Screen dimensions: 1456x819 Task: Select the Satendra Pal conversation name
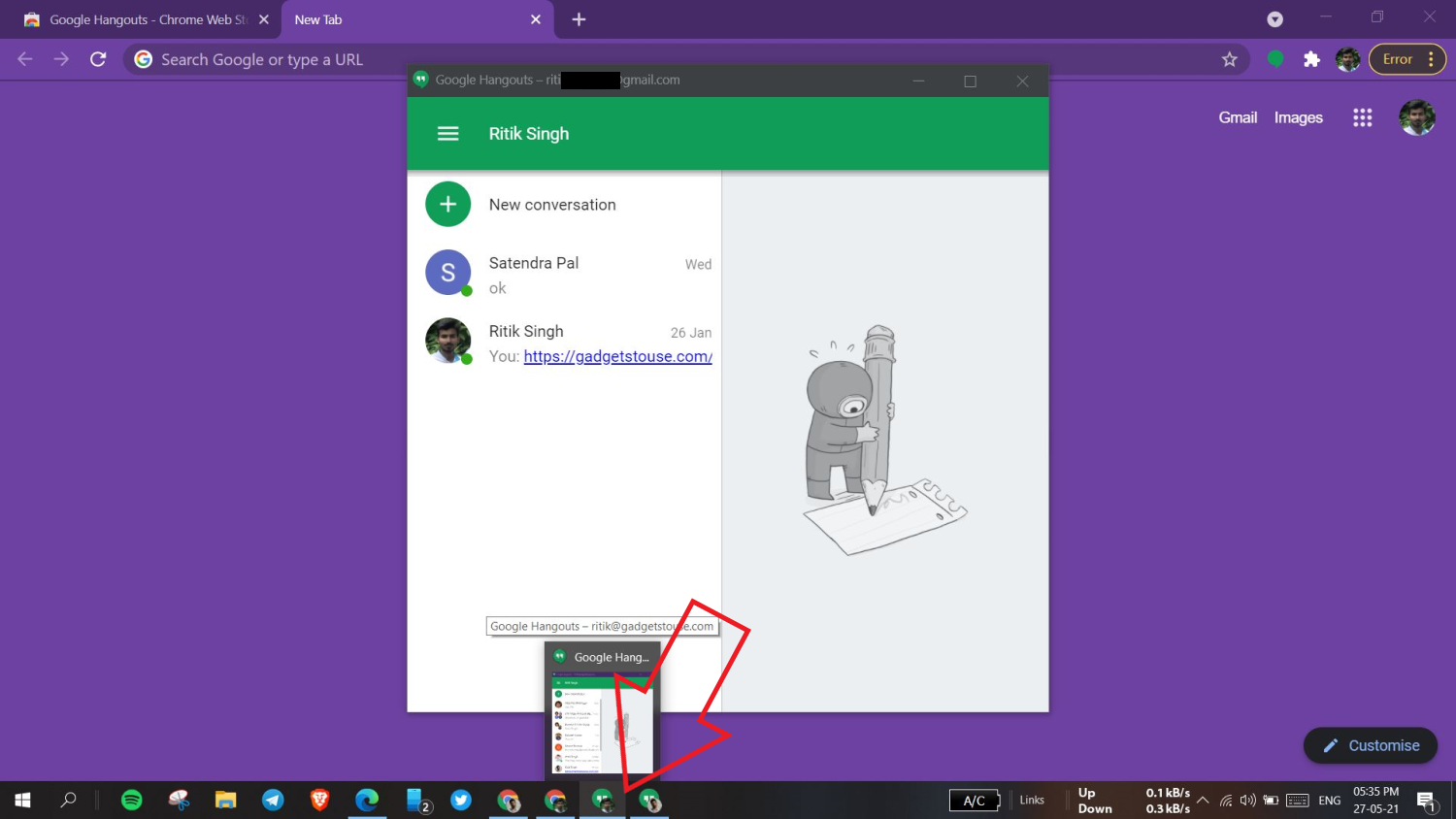[x=534, y=263]
